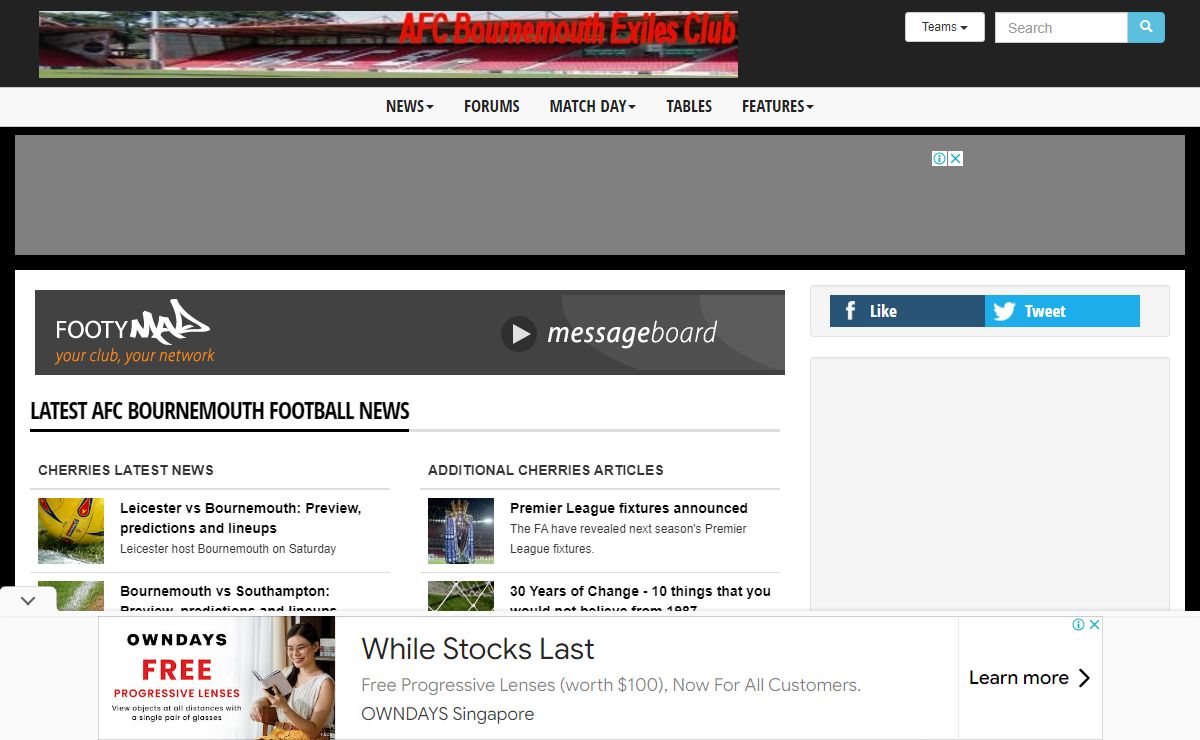
Task: Click 'ADDITIONAL CHERRIES ARTICLES' heading
Action: (546, 470)
